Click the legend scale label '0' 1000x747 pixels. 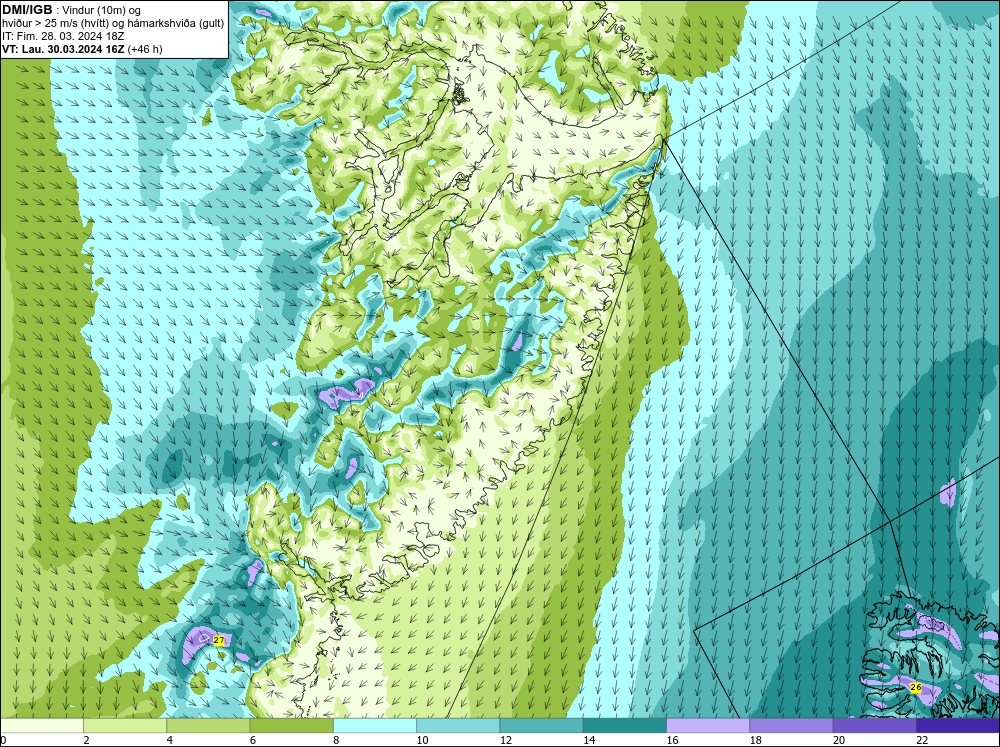click(x=3, y=740)
